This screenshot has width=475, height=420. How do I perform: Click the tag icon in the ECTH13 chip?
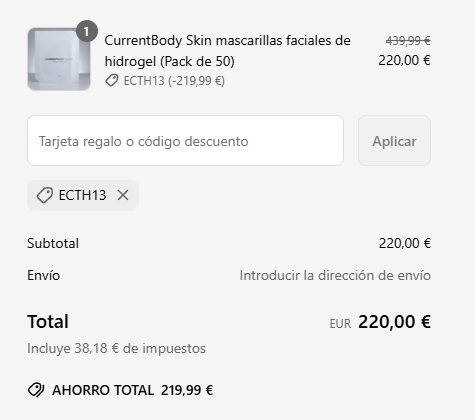pyautogui.click(x=45, y=195)
